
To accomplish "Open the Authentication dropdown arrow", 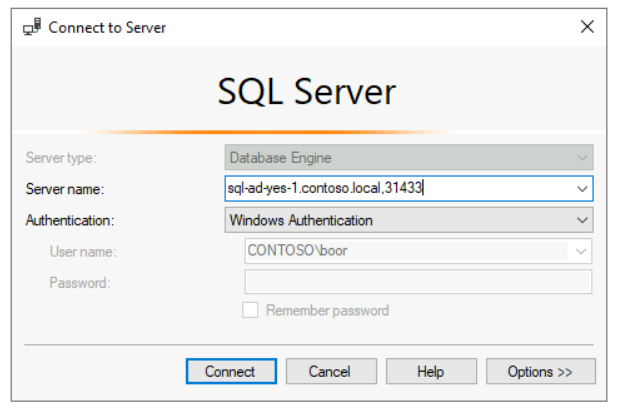I will (x=582, y=220).
